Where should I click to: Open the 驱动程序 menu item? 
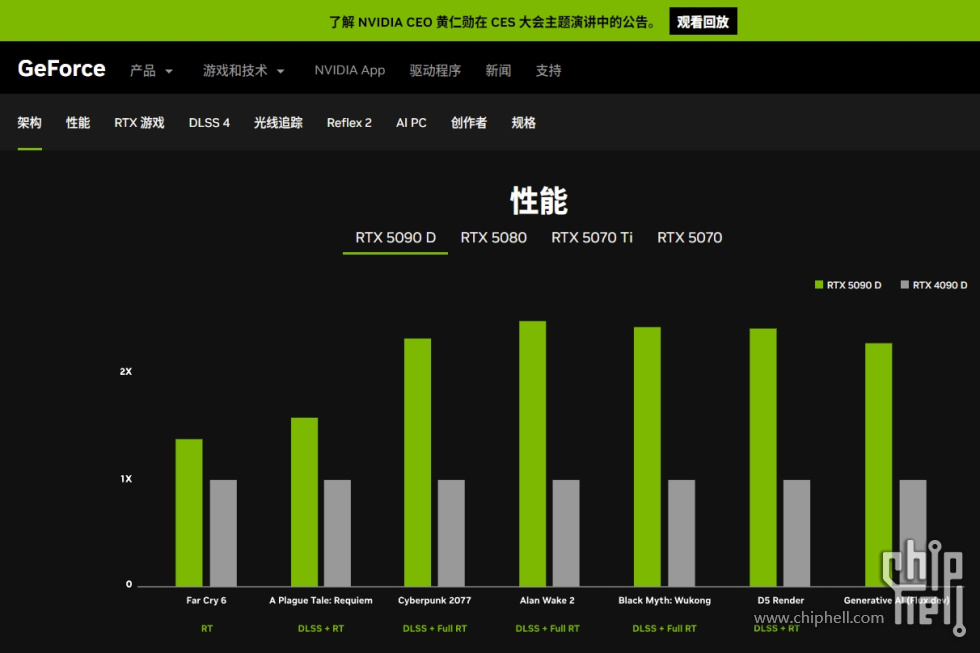tap(435, 71)
